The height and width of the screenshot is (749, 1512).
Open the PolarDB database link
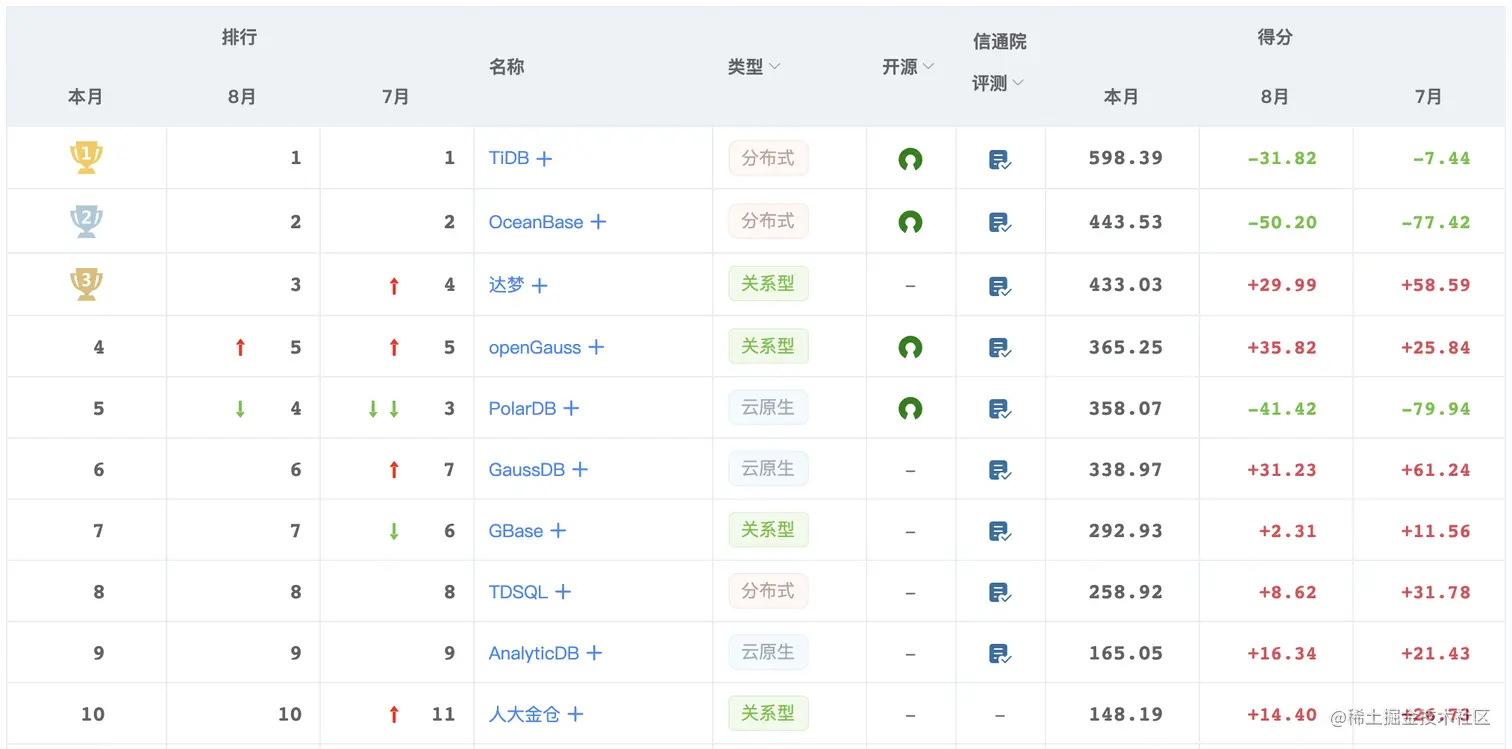(522, 408)
